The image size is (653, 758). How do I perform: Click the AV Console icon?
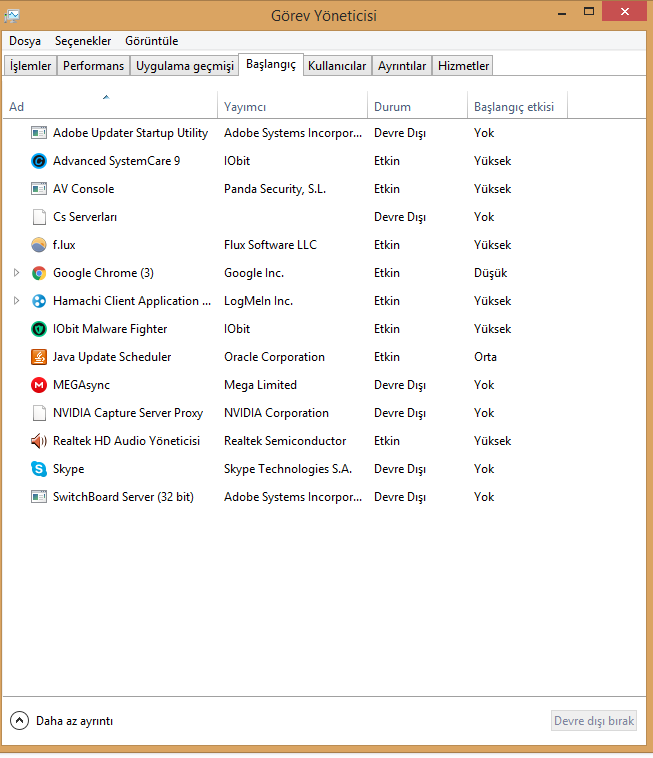tap(39, 189)
